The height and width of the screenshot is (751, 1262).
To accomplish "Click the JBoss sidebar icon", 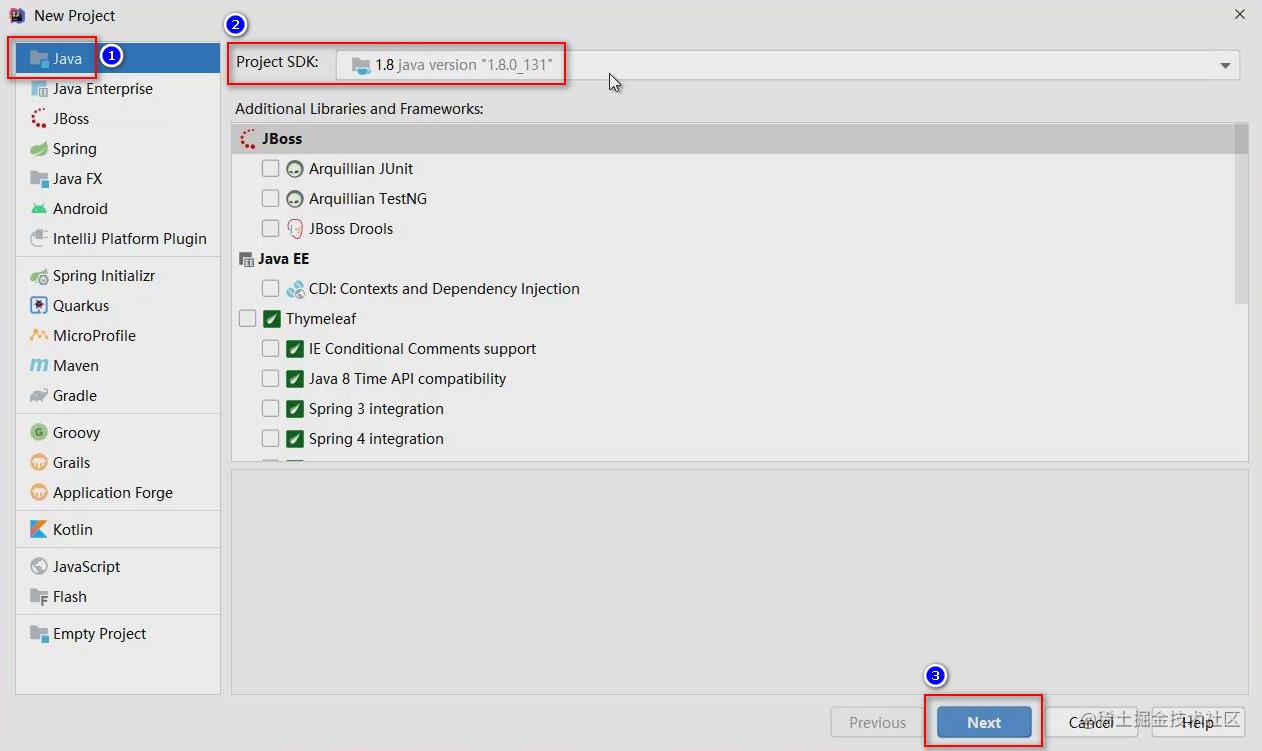I will (39, 119).
